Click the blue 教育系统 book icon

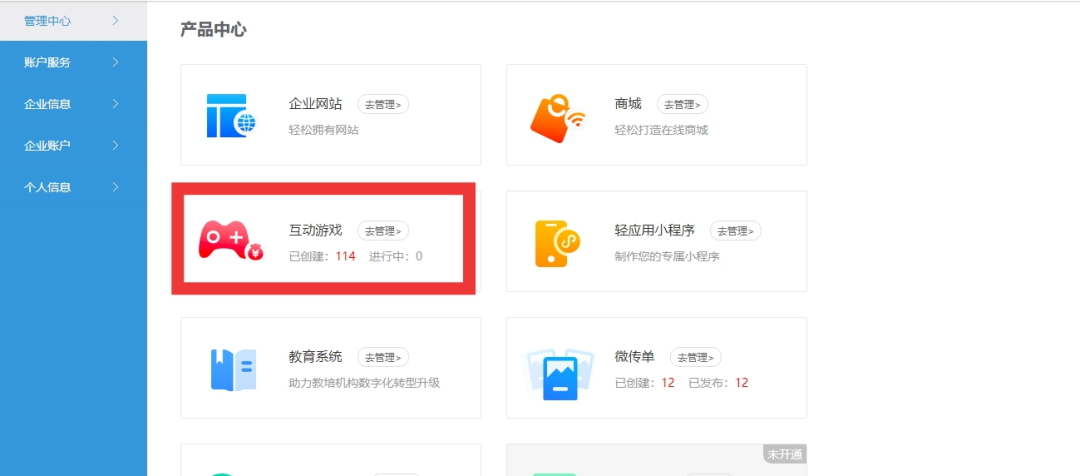(x=231, y=369)
